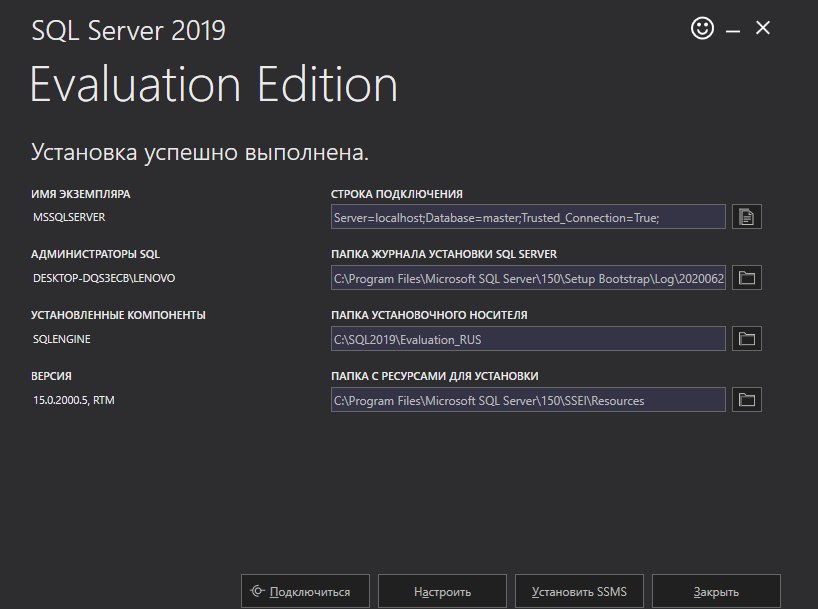818x609 pixels.
Task: Click the DESKTOP-DQS3ECB\LENOVO administrator text
Action: (x=104, y=278)
